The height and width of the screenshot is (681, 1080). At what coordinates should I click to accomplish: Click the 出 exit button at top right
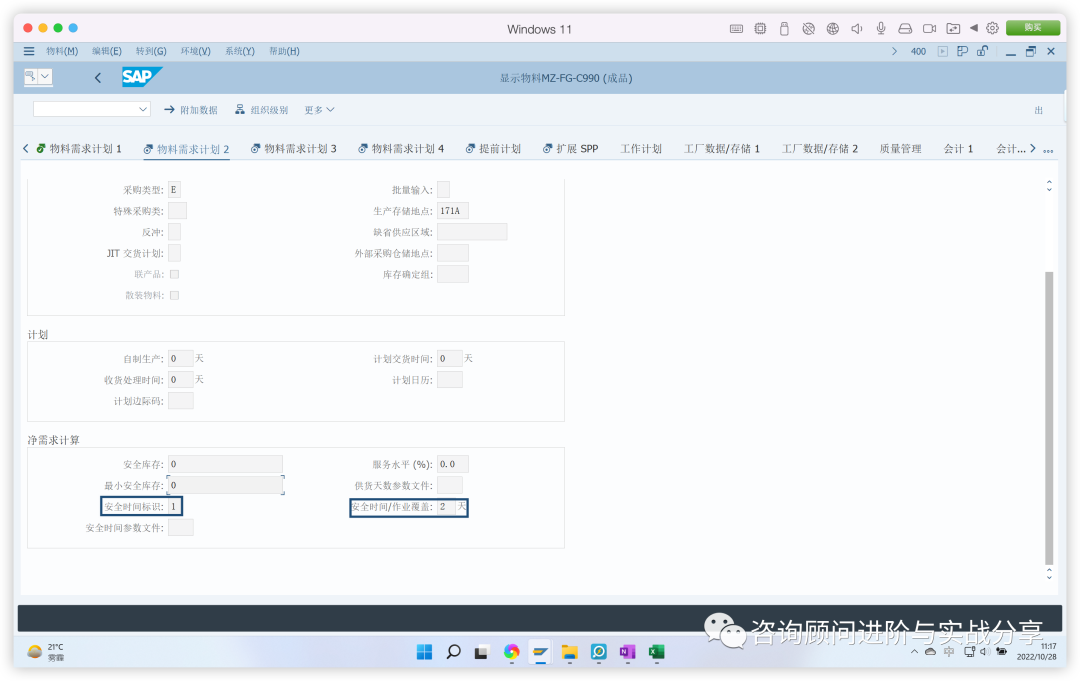pyautogui.click(x=1040, y=110)
